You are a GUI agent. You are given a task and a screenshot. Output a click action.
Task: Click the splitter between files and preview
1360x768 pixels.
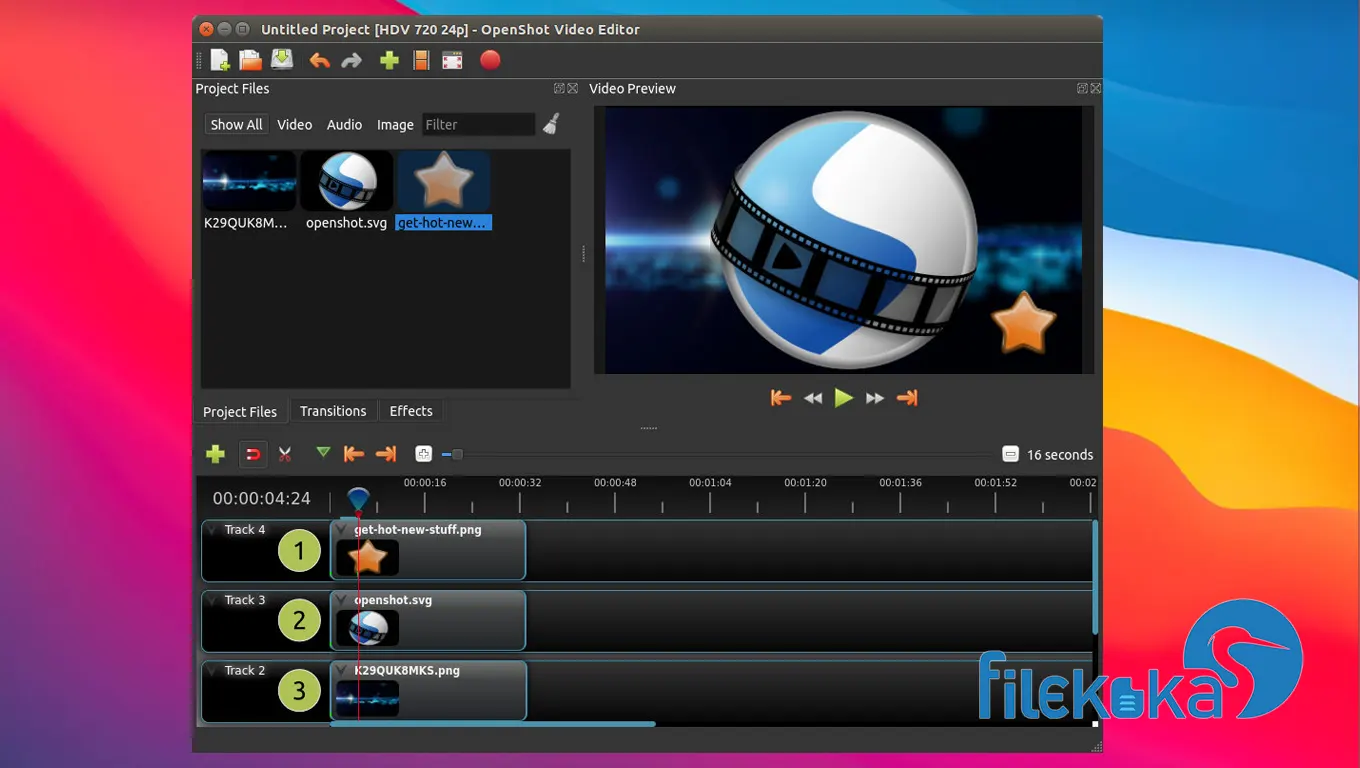point(584,255)
